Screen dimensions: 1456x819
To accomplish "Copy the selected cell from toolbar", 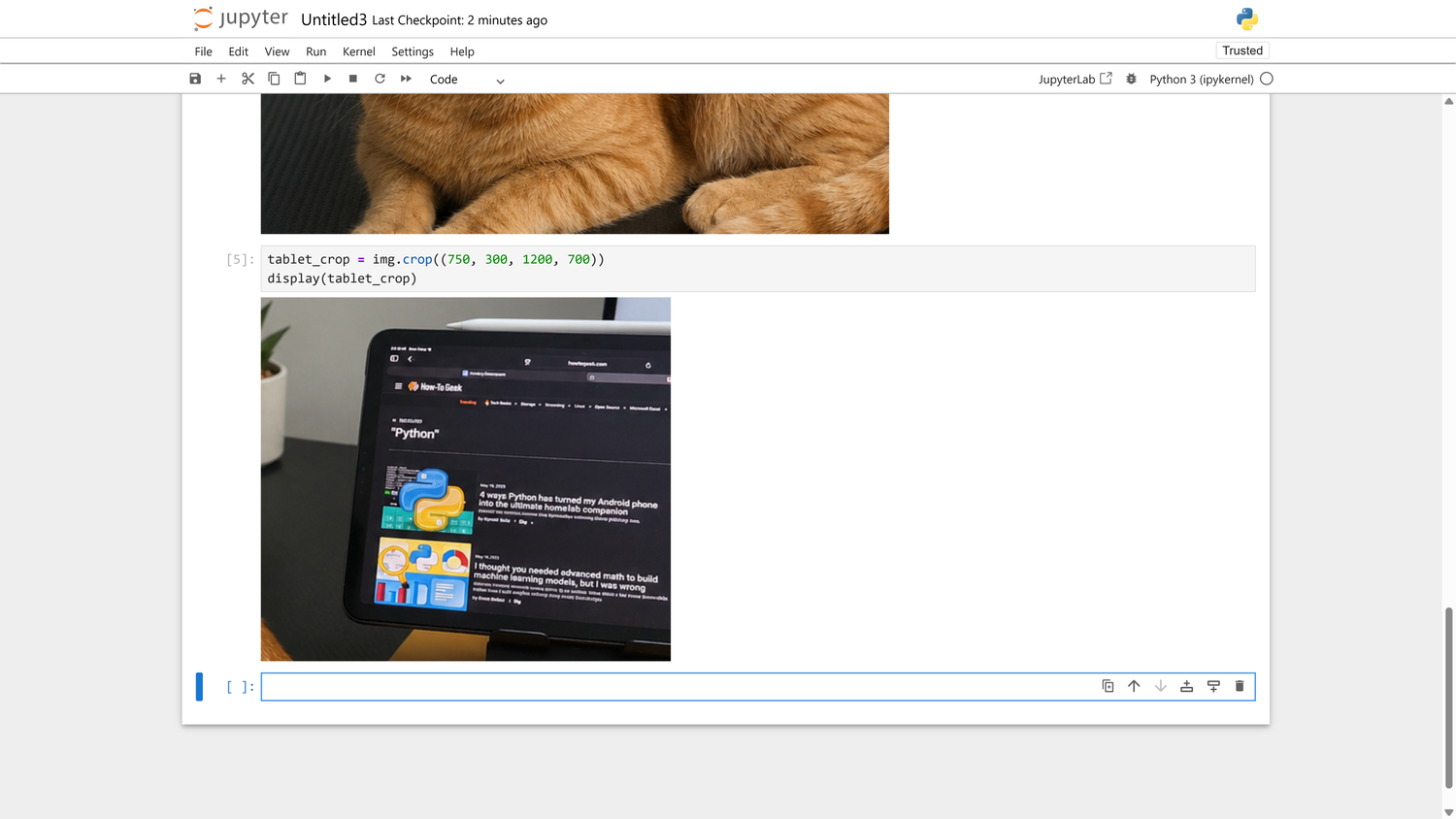I will coord(274,79).
